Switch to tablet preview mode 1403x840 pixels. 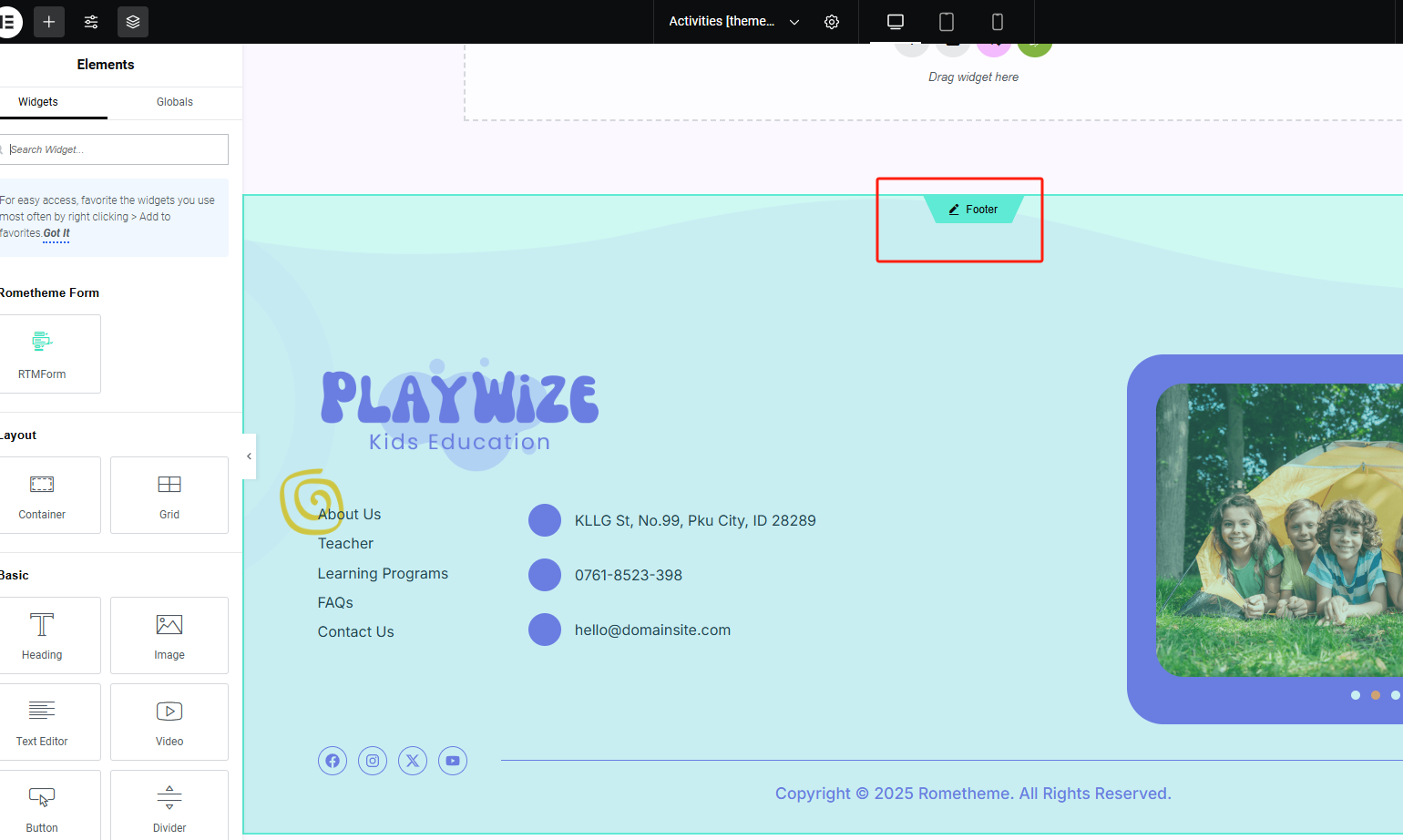click(947, 22)
